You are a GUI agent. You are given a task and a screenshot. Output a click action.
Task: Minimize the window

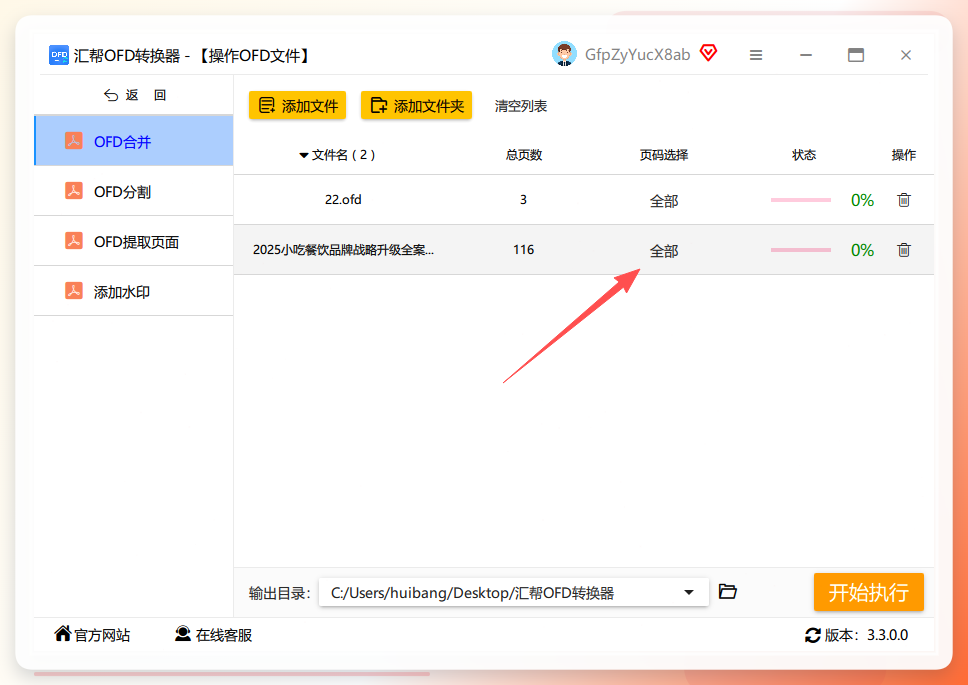[x=806, y=55]
